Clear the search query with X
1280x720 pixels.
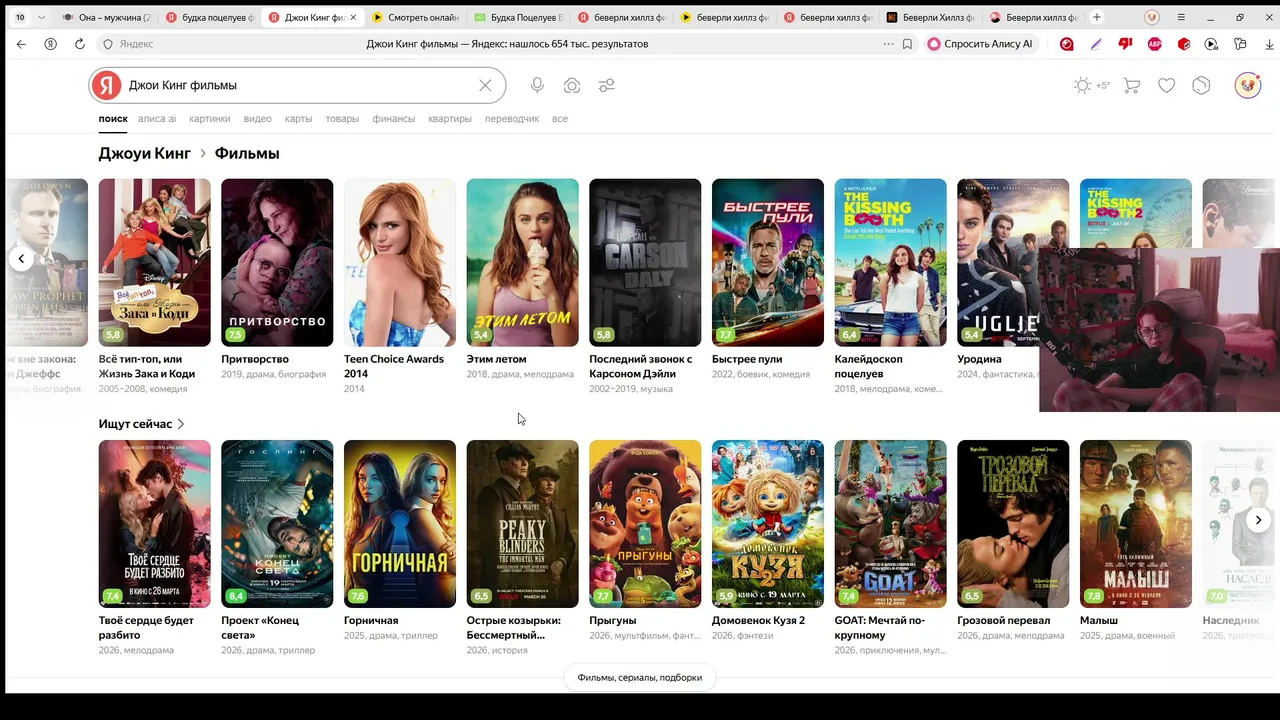point(485,86)
